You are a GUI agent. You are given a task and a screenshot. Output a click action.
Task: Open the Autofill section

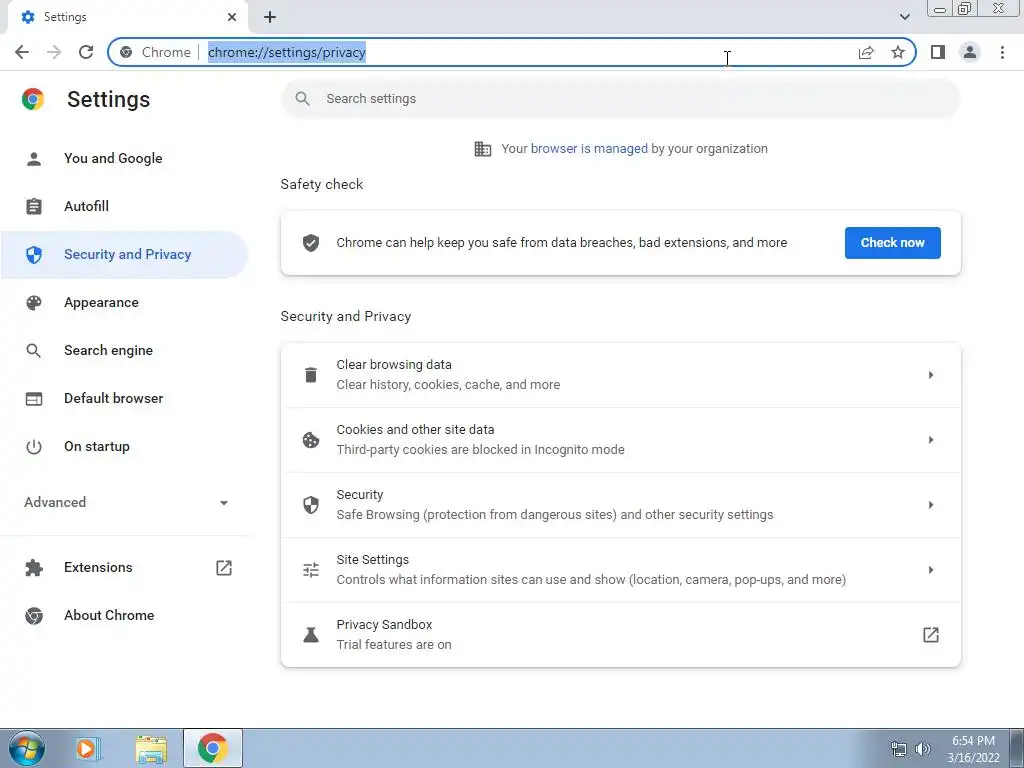[125, 206]
